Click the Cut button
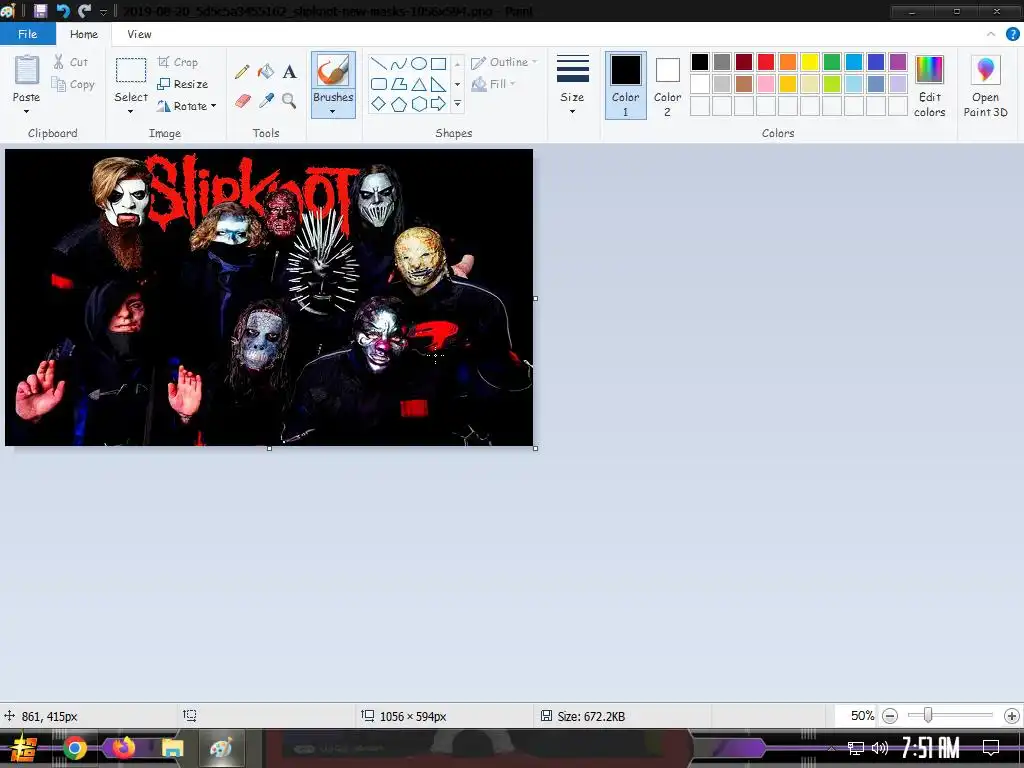Image resolution: width=1024 pixels, height=768 pixels. point(71,62)
